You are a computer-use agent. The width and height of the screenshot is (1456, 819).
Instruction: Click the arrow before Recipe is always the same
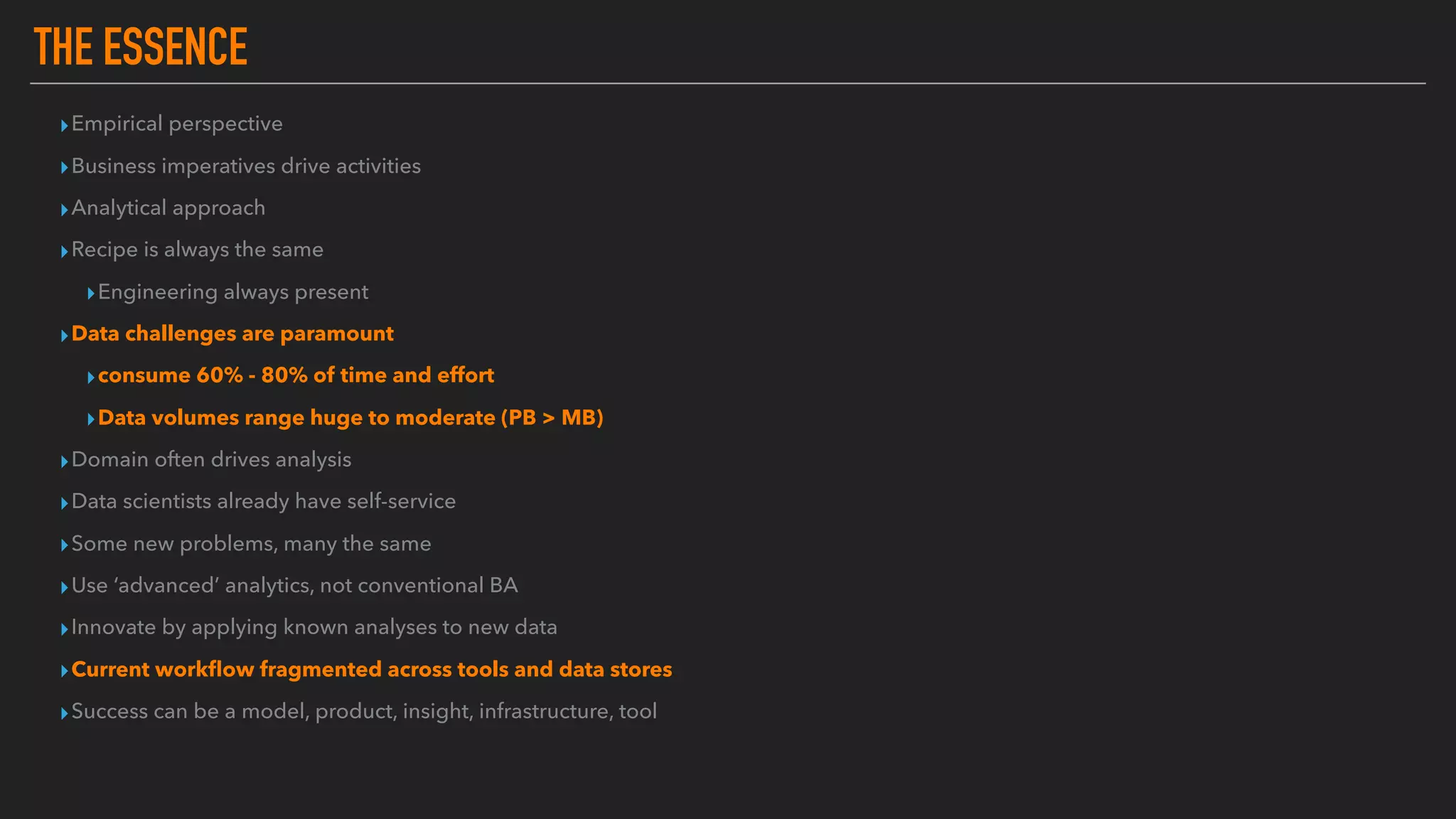tap(65, 252)
